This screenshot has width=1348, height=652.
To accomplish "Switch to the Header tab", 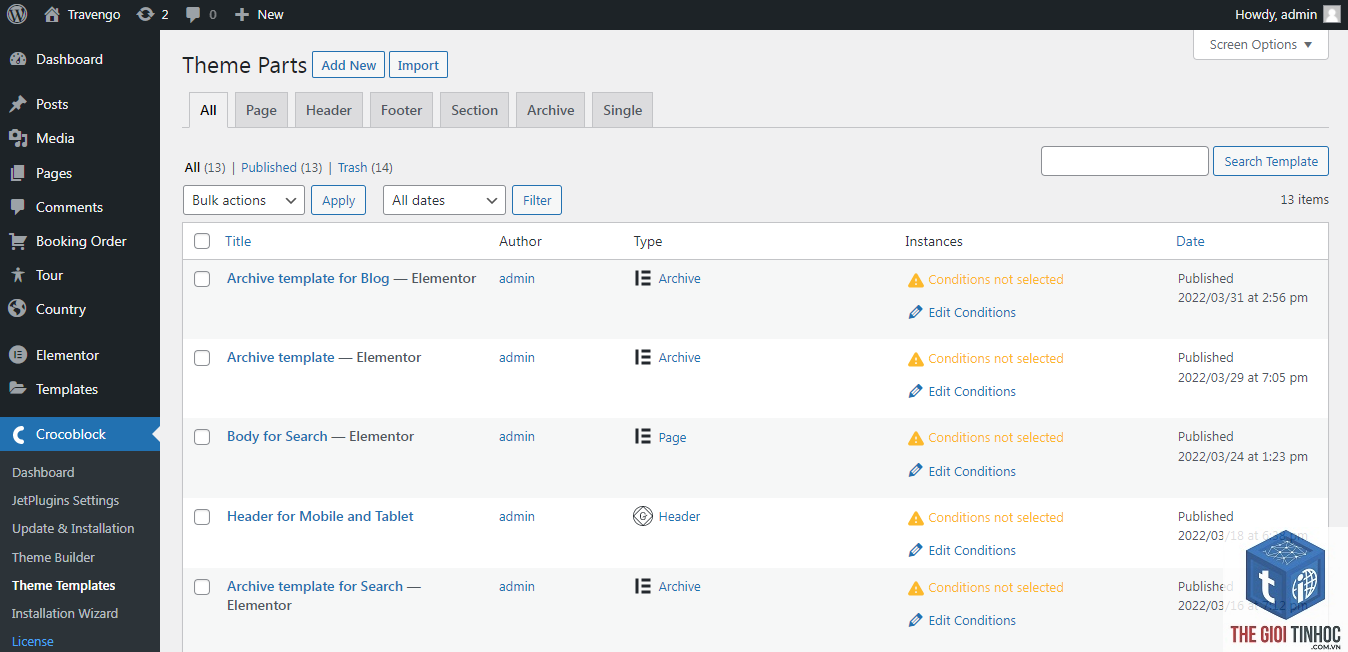I will point(329,110).
